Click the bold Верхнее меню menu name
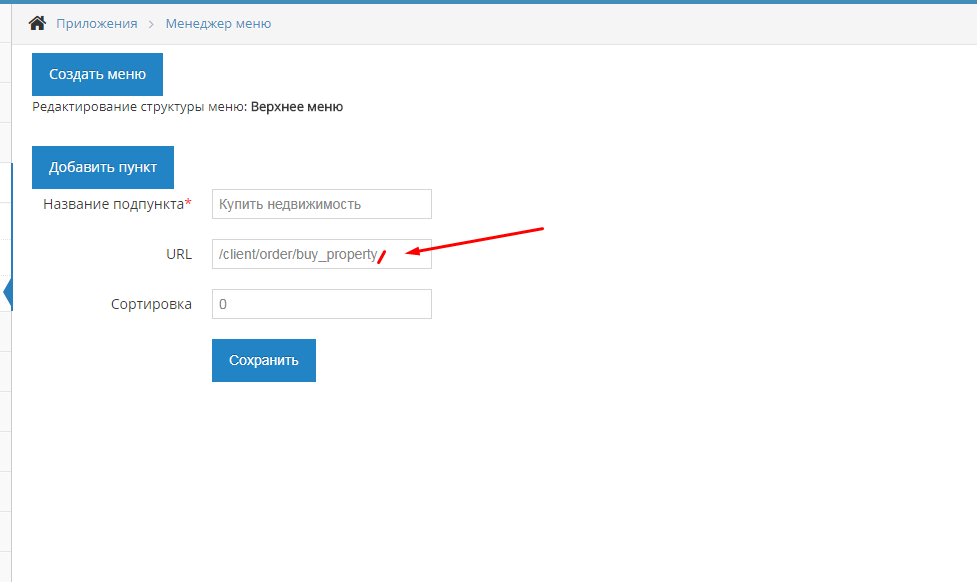Viewport: 977px width, 582px height. click(296, 106)
